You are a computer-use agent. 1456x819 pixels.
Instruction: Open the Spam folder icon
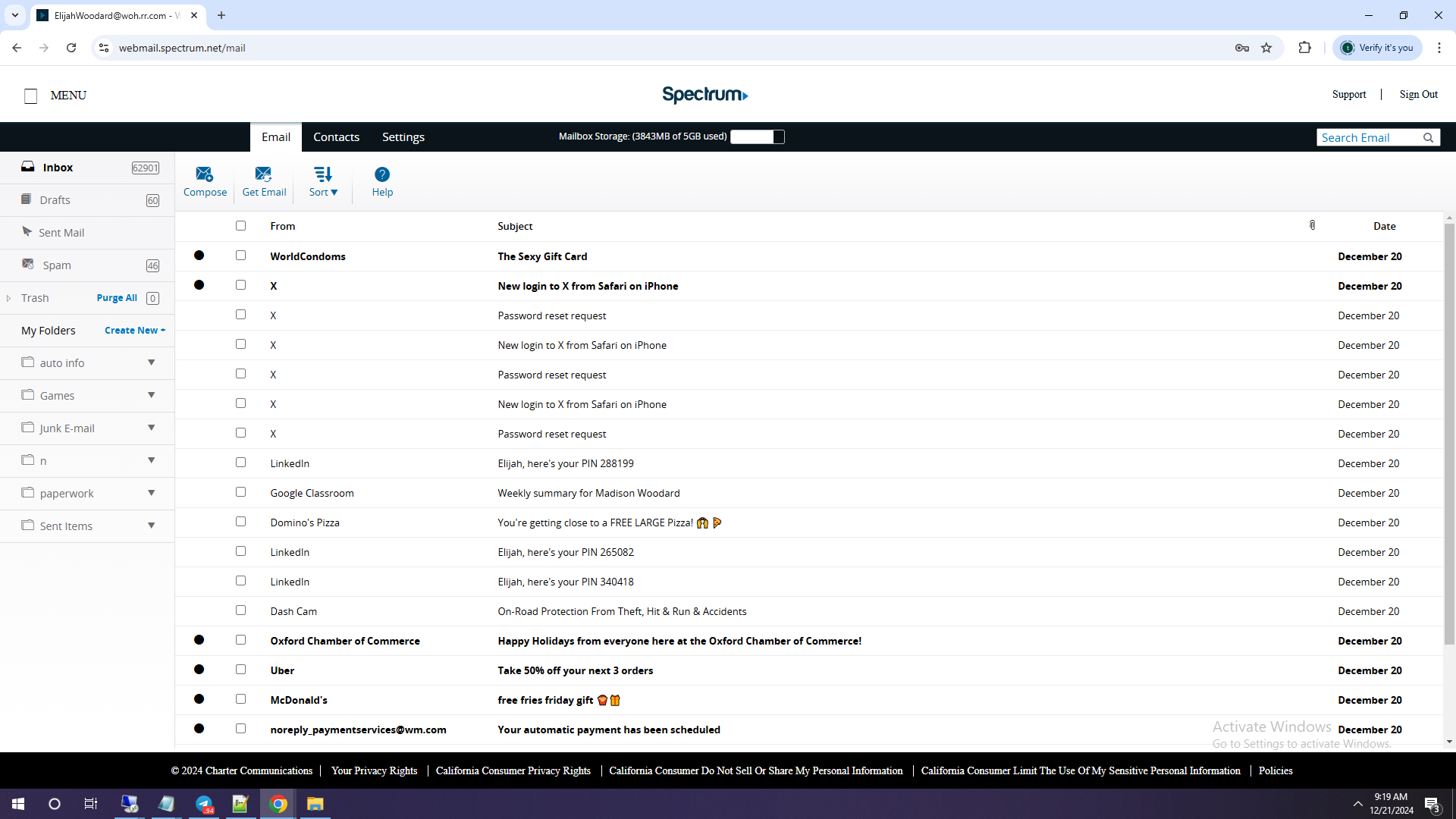(x=28, y=264)
